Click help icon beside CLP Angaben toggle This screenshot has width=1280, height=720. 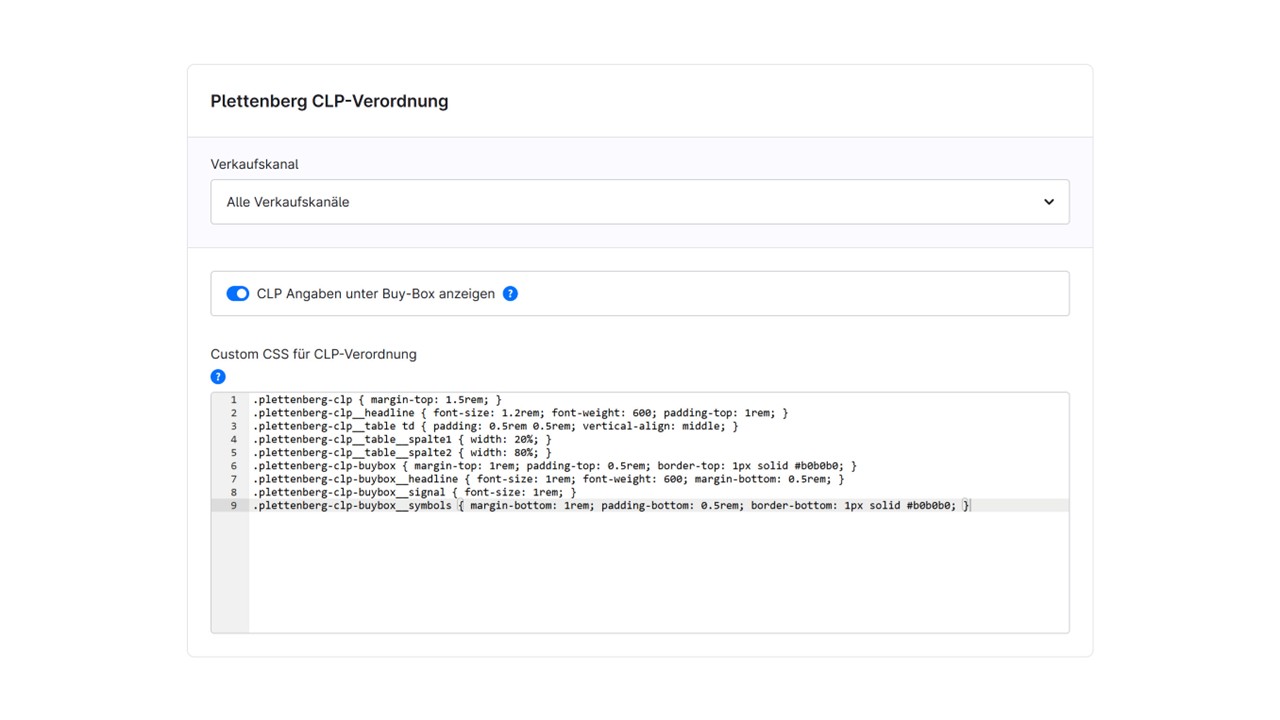pyautogui.click(x=510, y=294)
